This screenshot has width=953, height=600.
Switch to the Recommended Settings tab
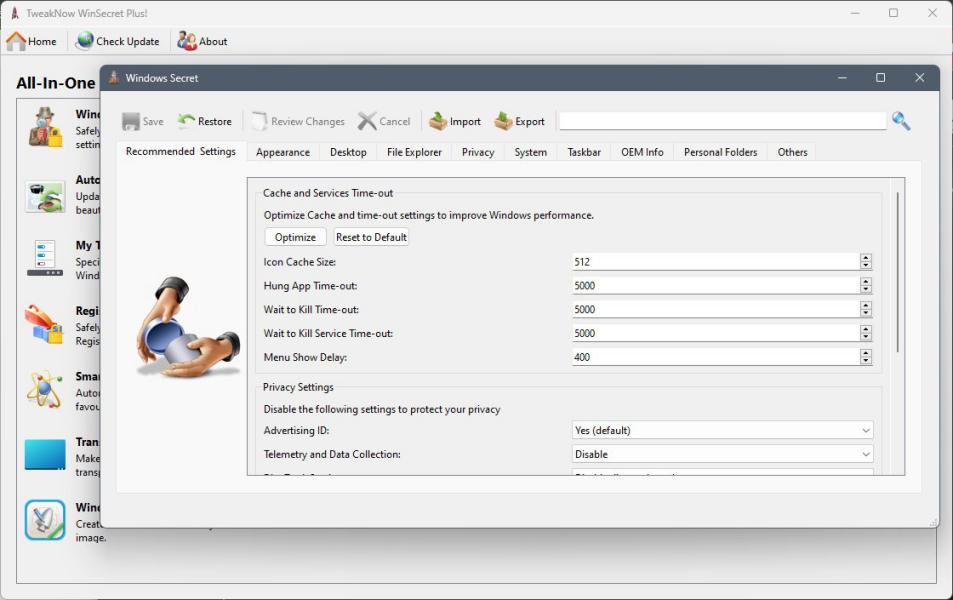click(181, 151)
